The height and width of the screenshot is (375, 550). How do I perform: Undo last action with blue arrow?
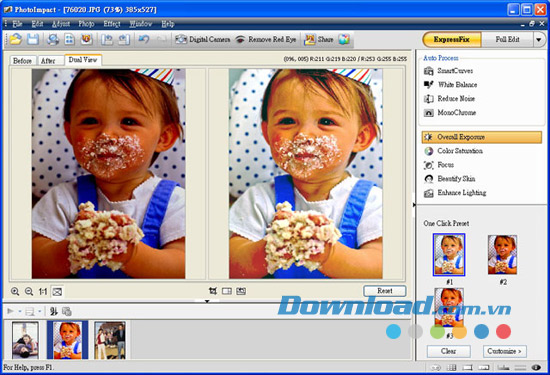[x=144, y=39]
